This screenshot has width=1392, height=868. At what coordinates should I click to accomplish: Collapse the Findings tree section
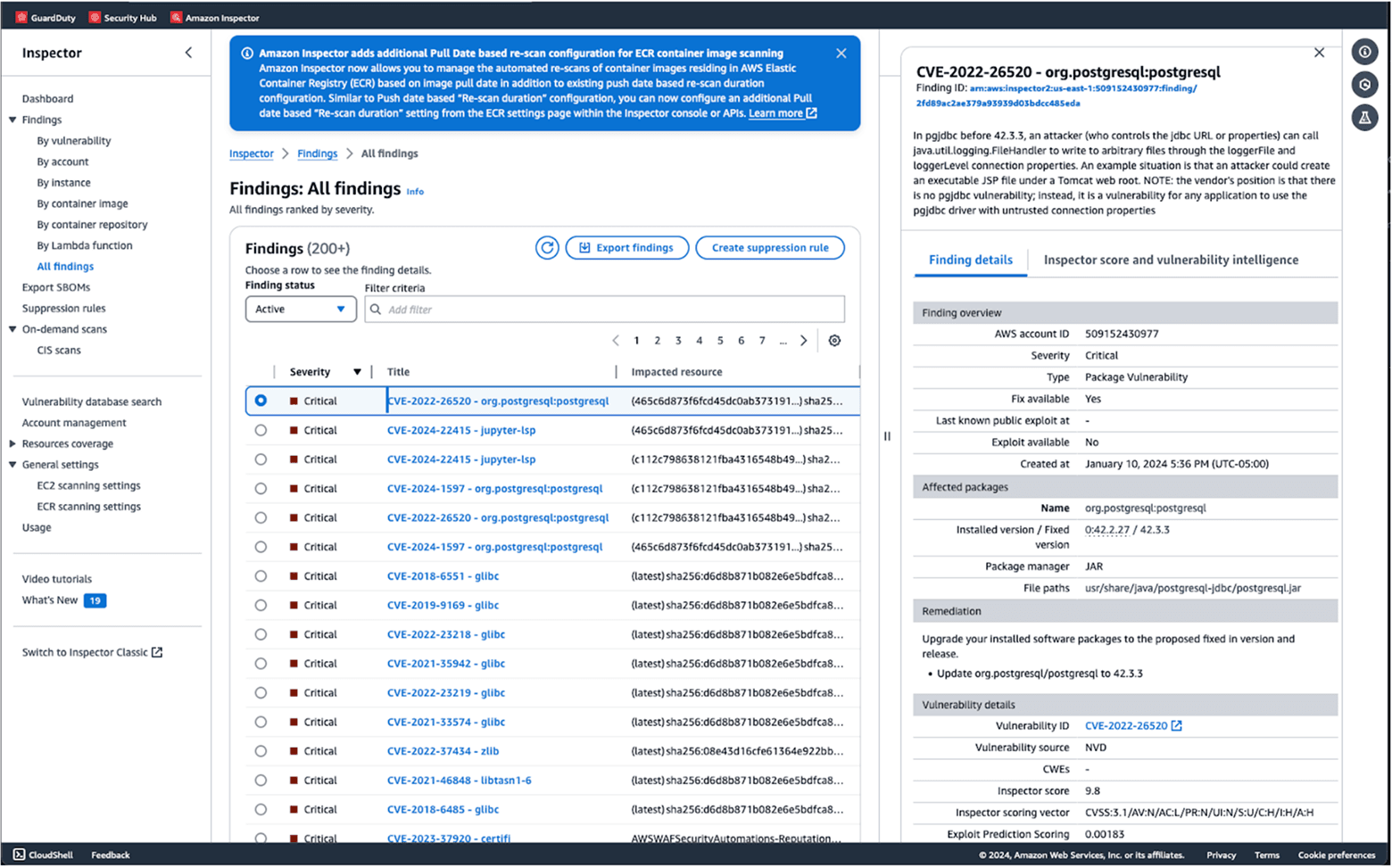[x=12, y=120]
